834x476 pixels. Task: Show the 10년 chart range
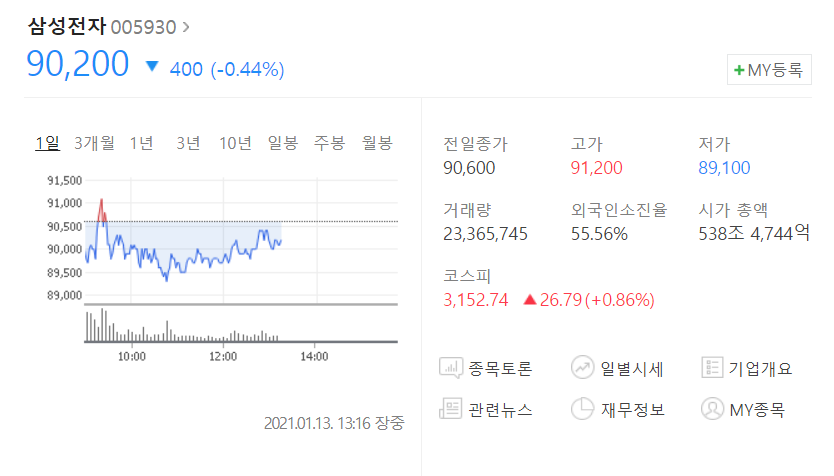235,143
